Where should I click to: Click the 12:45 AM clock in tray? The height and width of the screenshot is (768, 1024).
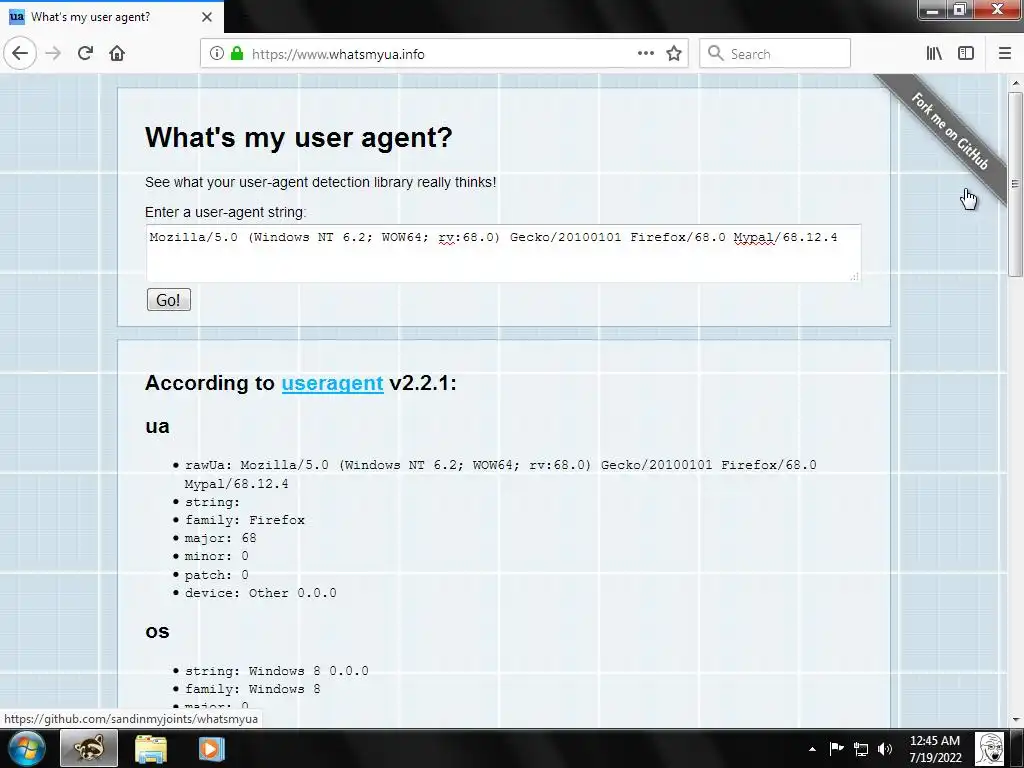935,741
